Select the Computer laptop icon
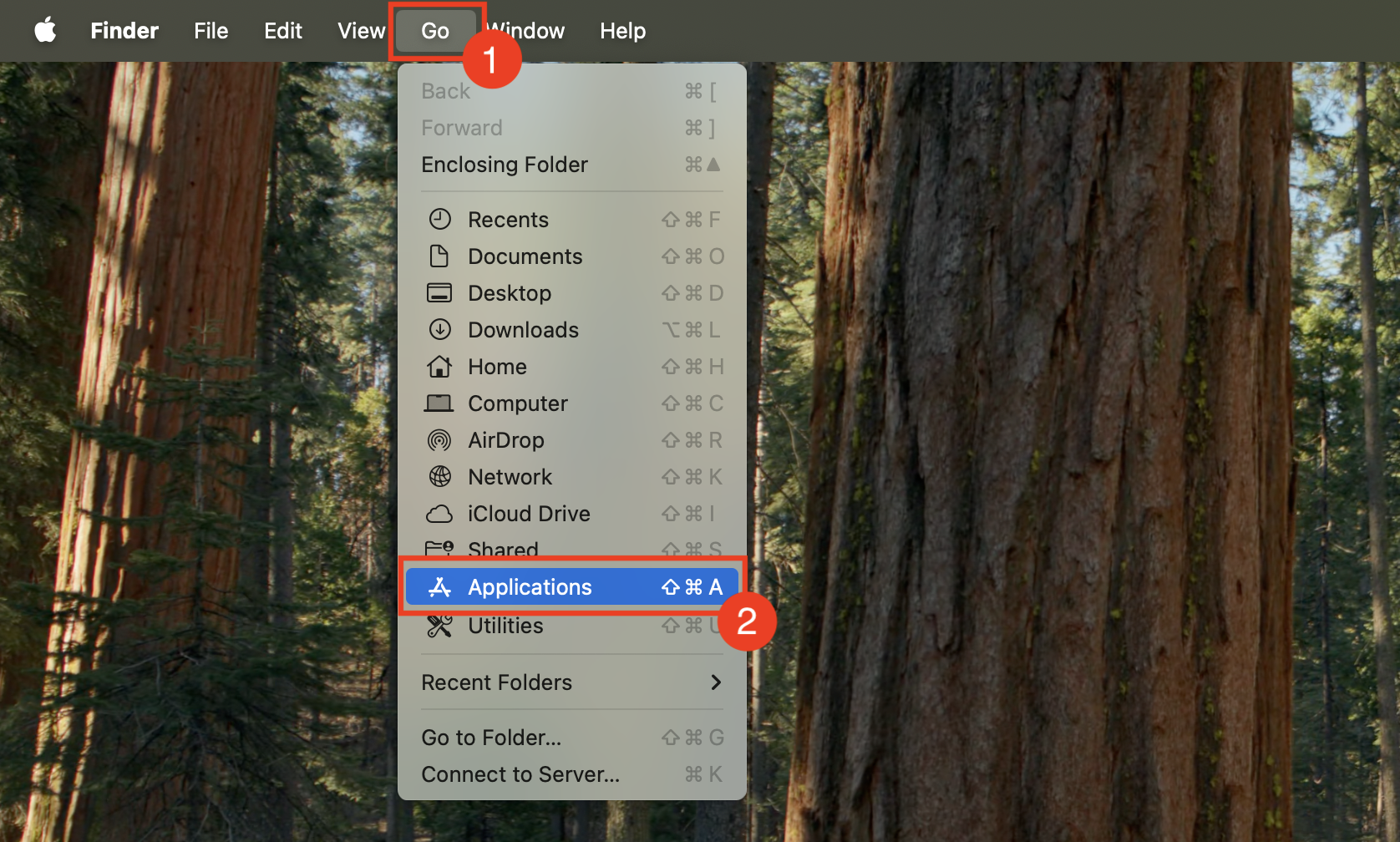Screen dimensions: 1400x842 point(439,403)
